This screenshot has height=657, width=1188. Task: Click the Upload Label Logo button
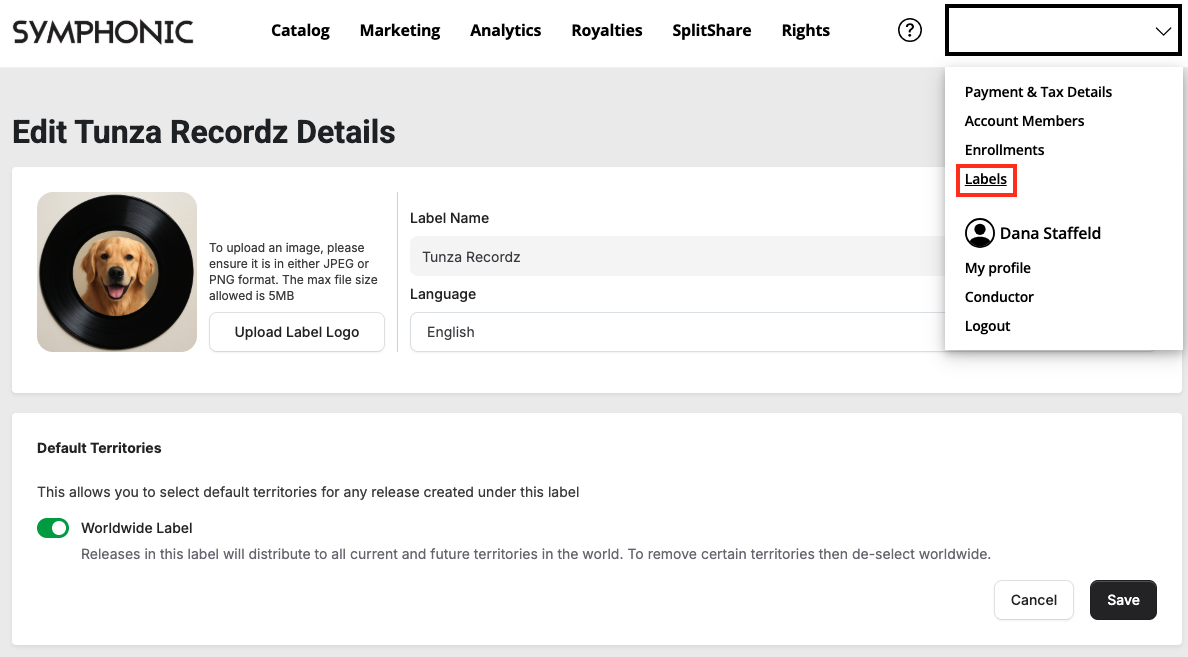297,332
